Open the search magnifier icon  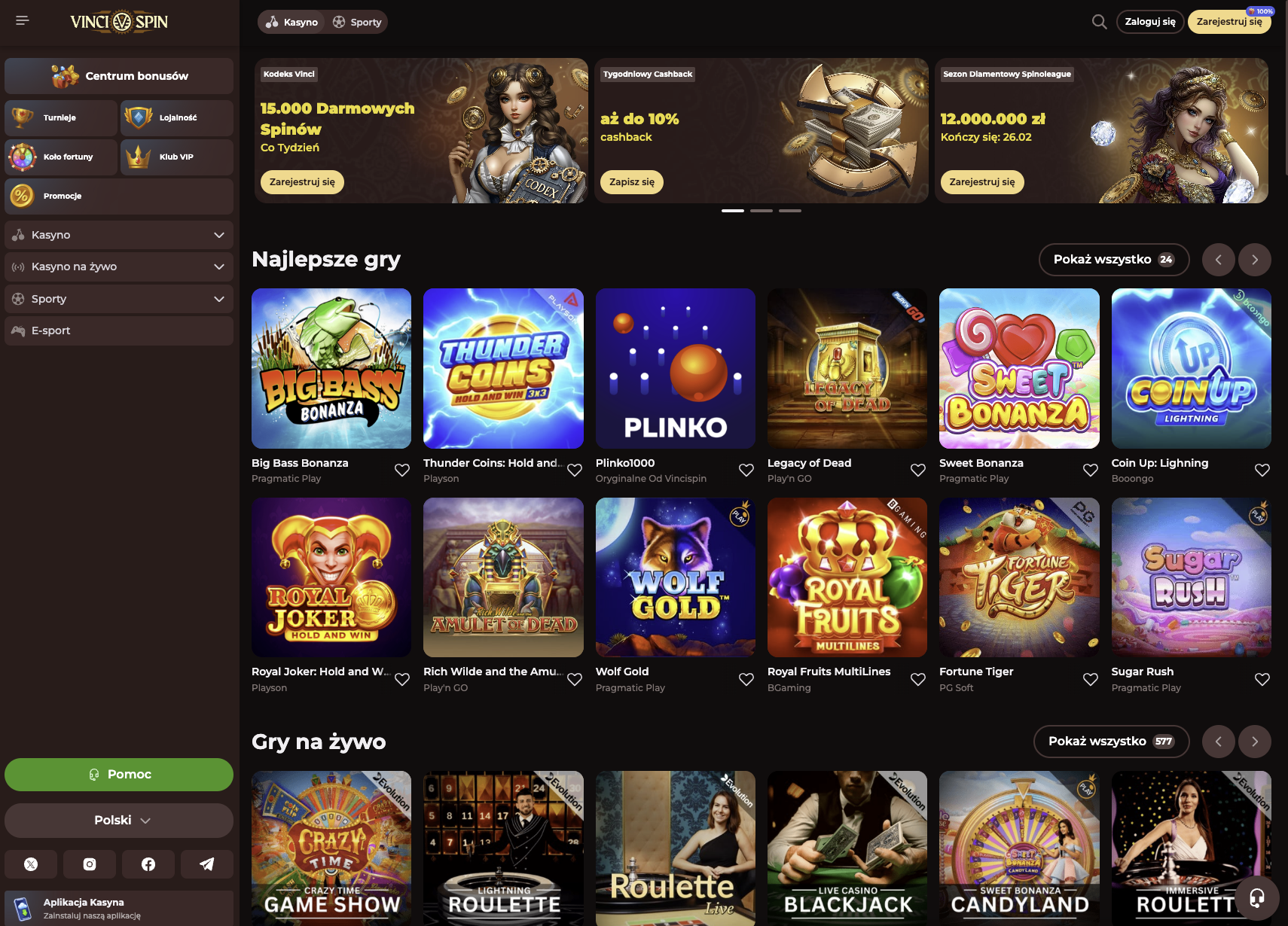click(1099, 22)
